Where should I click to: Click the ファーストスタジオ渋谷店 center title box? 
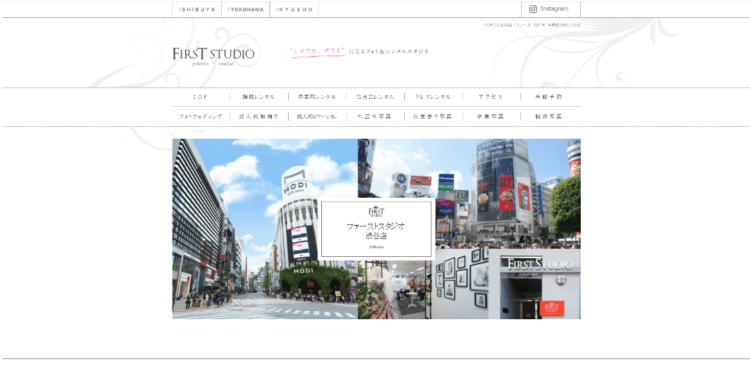(376, 229)
